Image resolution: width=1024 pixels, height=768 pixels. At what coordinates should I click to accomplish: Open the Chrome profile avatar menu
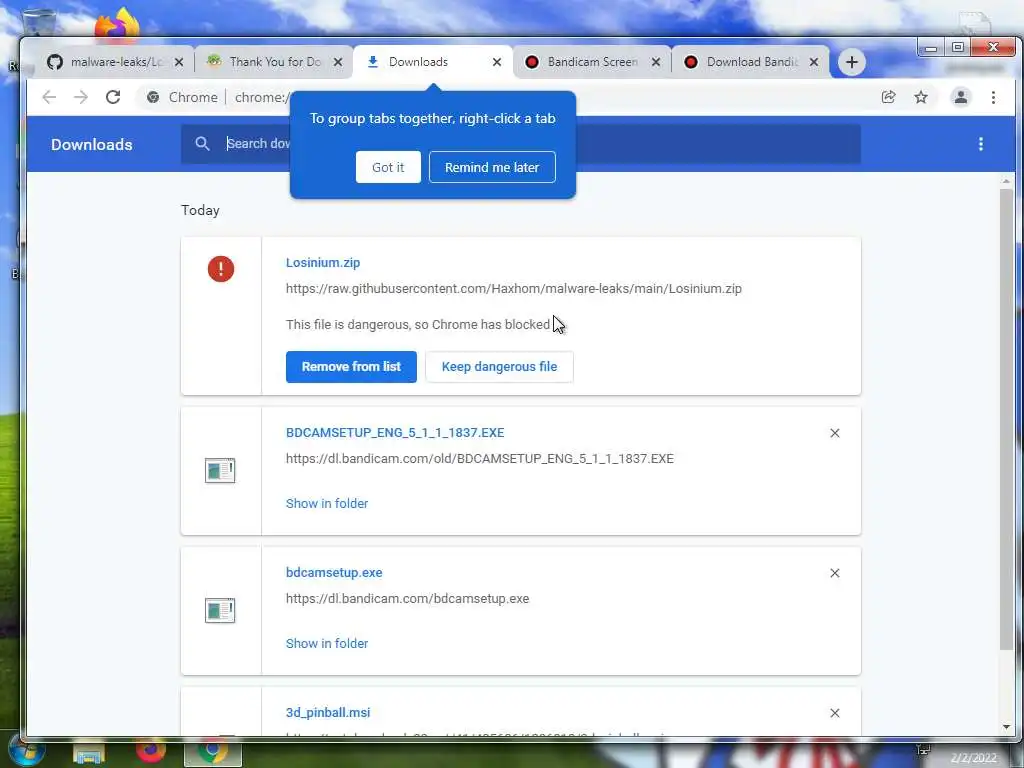(961, 97)
